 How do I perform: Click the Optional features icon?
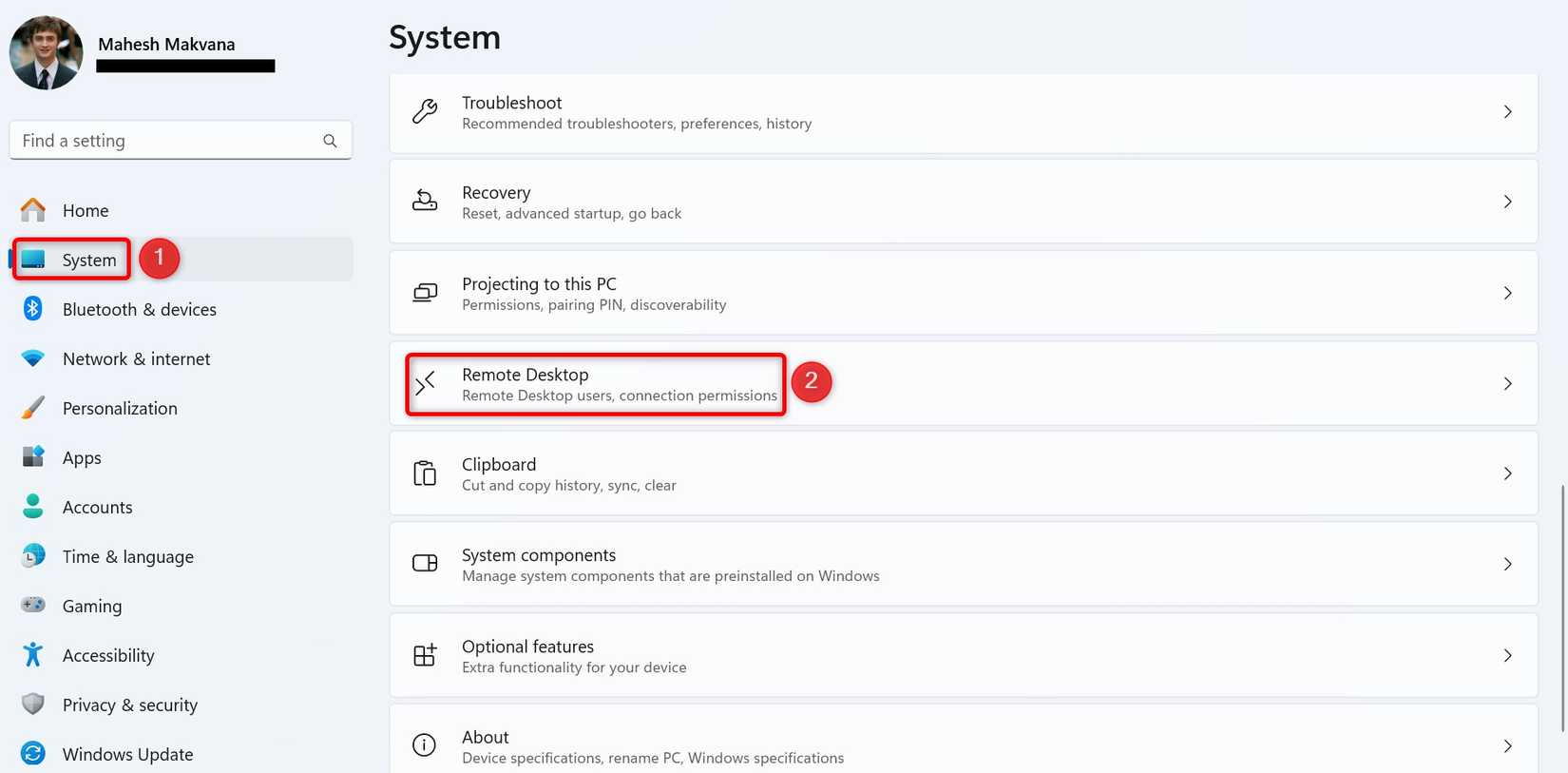pos(425,655)
